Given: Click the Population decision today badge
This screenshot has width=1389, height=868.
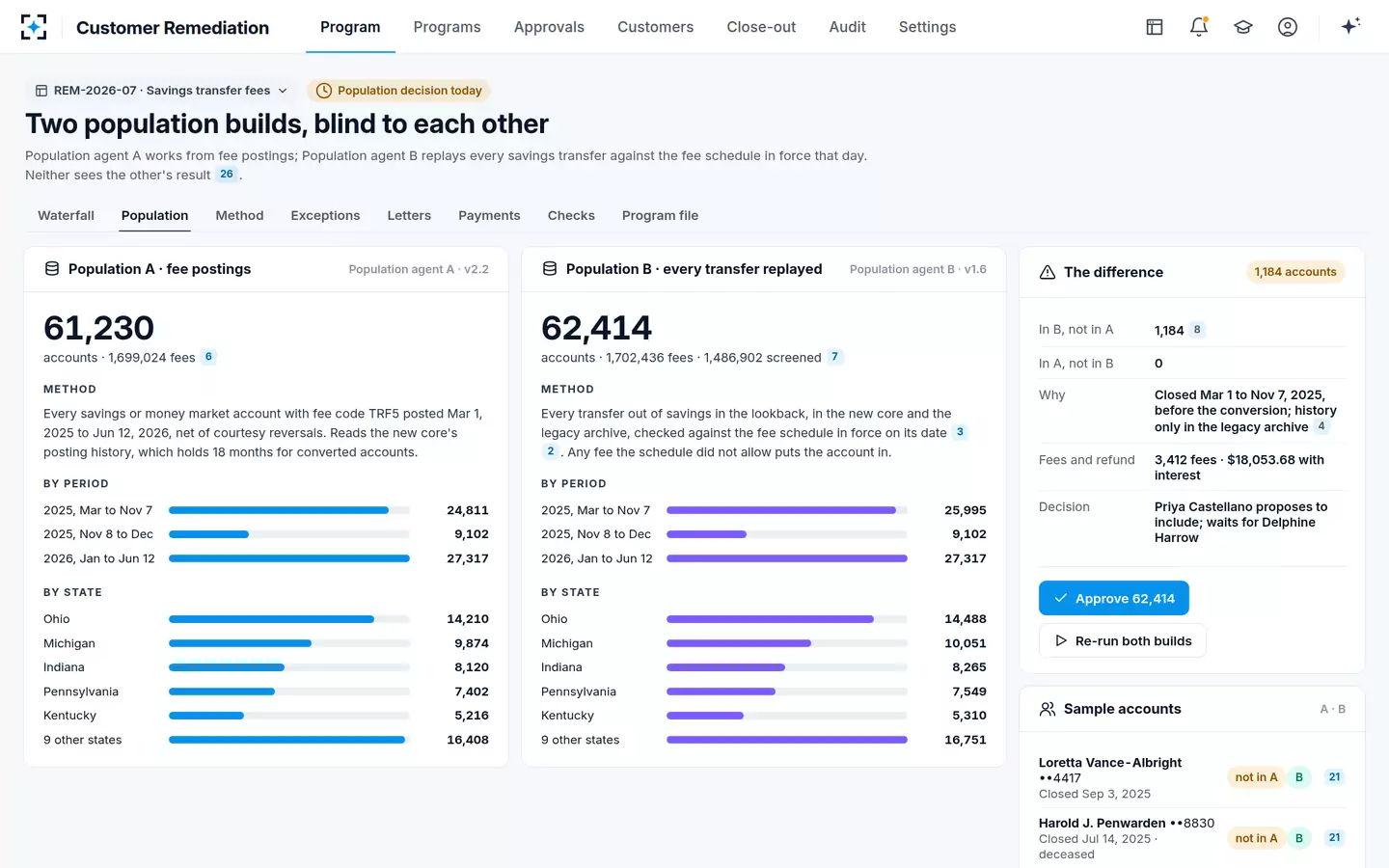Looking at the screenshot, I should click(399, 91).
